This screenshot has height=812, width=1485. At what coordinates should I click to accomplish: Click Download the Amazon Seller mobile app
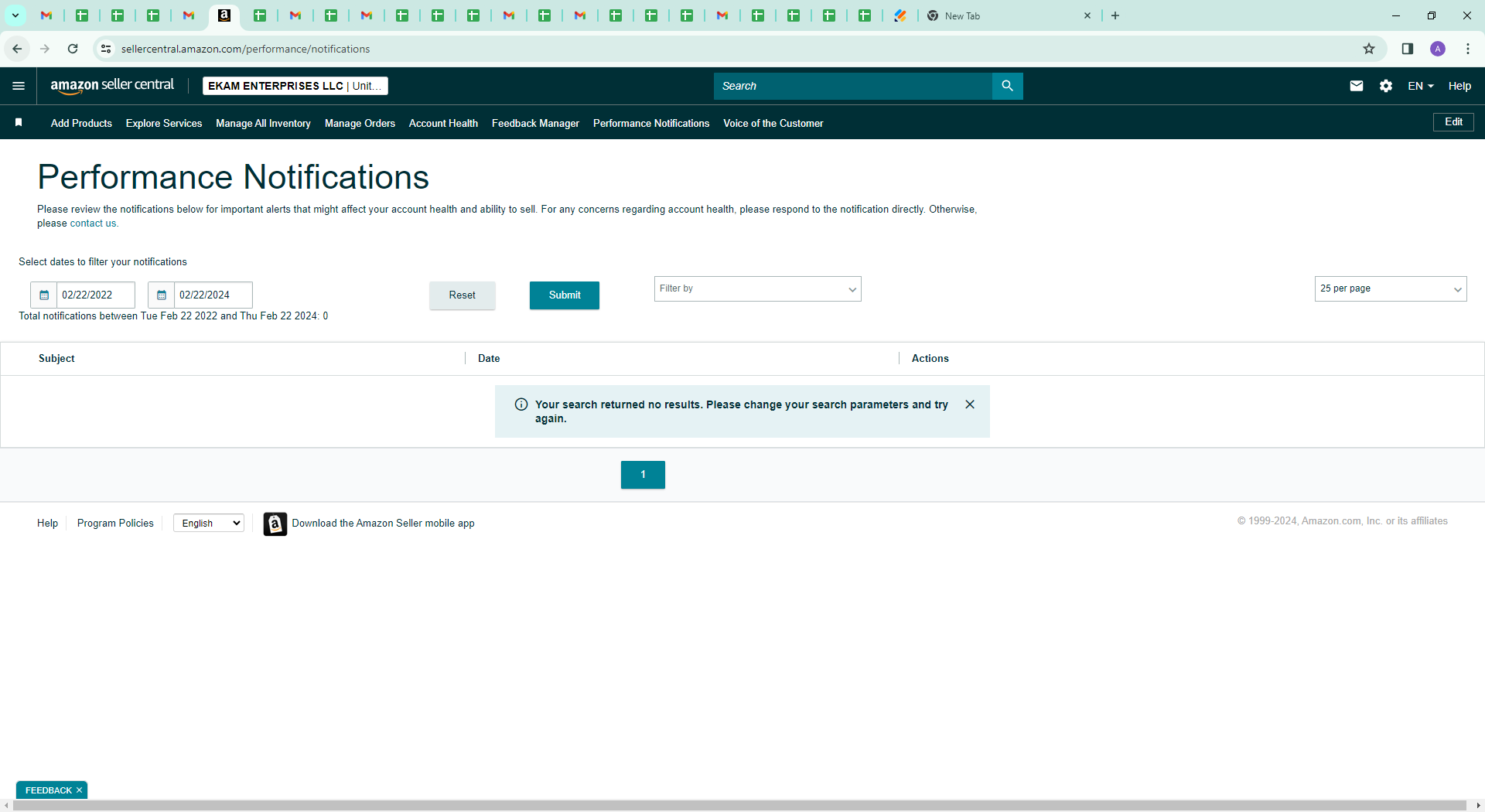pyautogui.click(x=383, y=524)
